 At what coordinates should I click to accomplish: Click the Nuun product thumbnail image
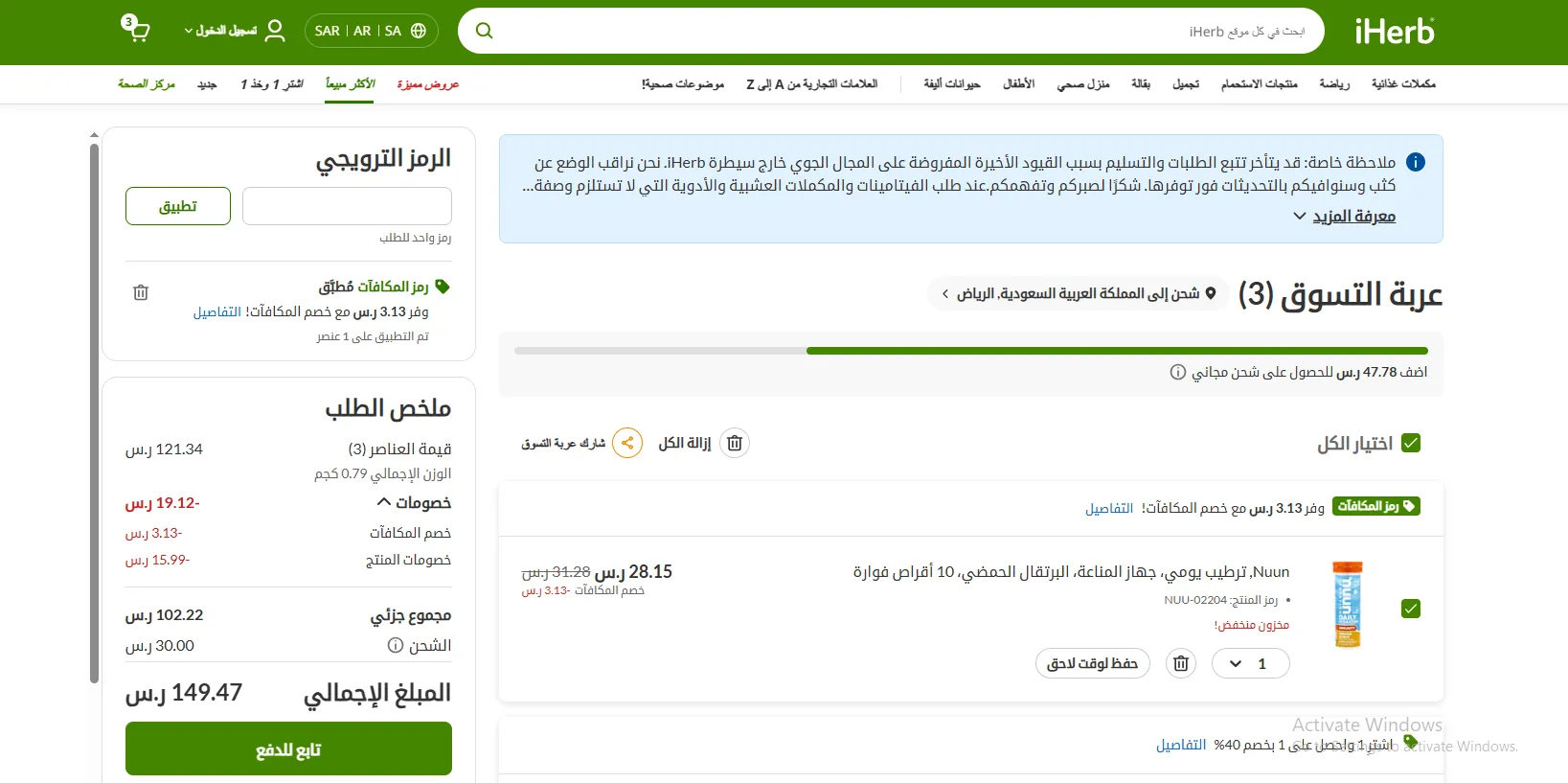click(x=1348, y=605)
